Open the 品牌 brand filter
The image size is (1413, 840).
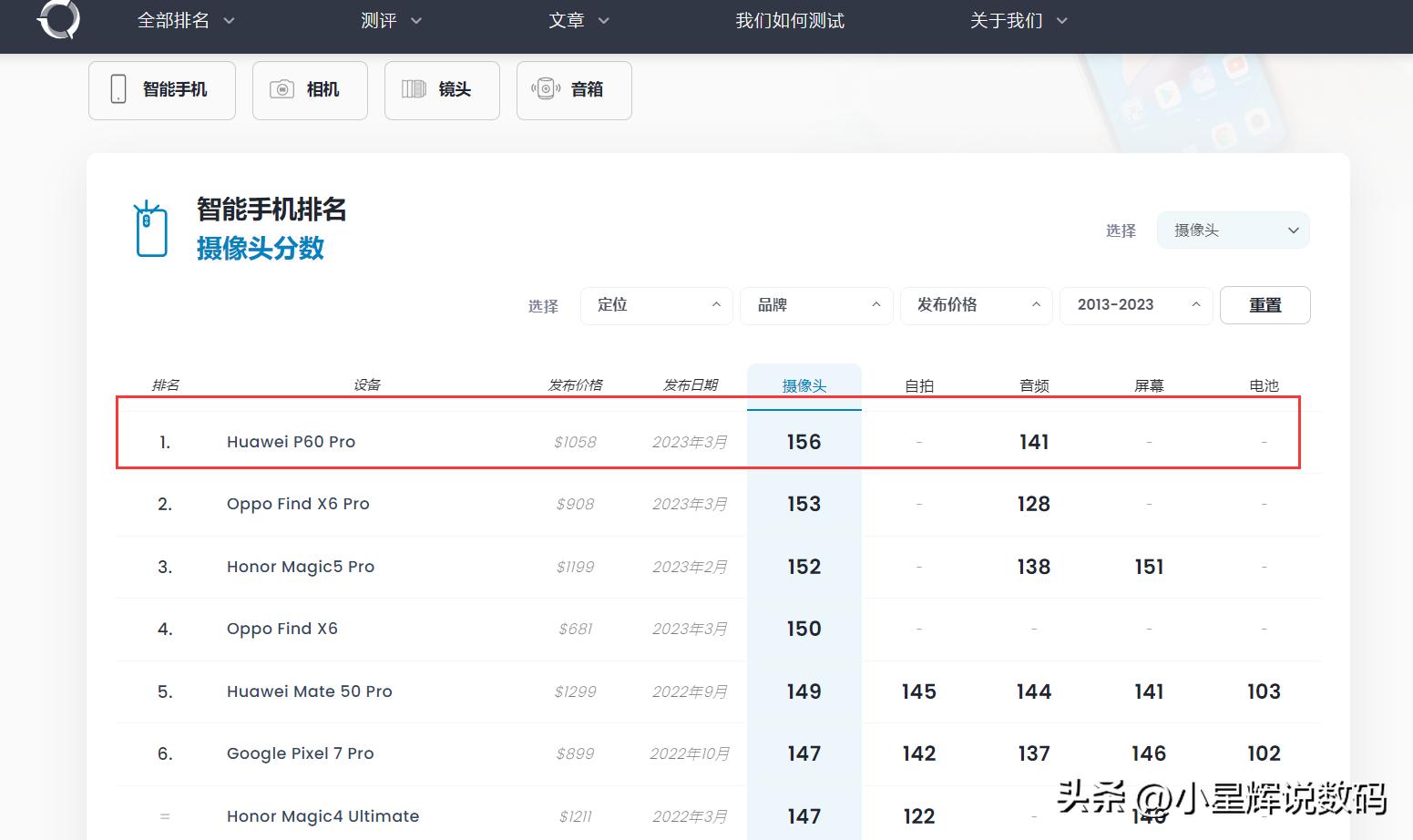point(815,305)
